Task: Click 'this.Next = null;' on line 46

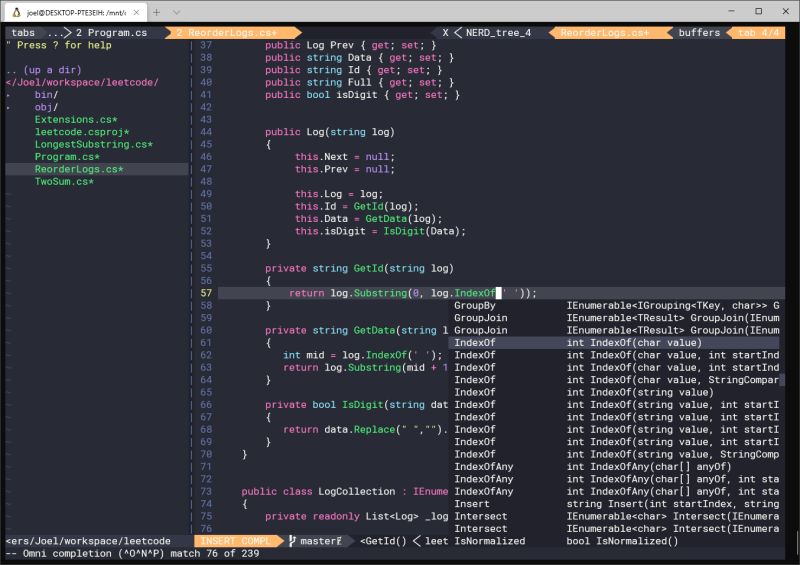Action: click(344, 157)
